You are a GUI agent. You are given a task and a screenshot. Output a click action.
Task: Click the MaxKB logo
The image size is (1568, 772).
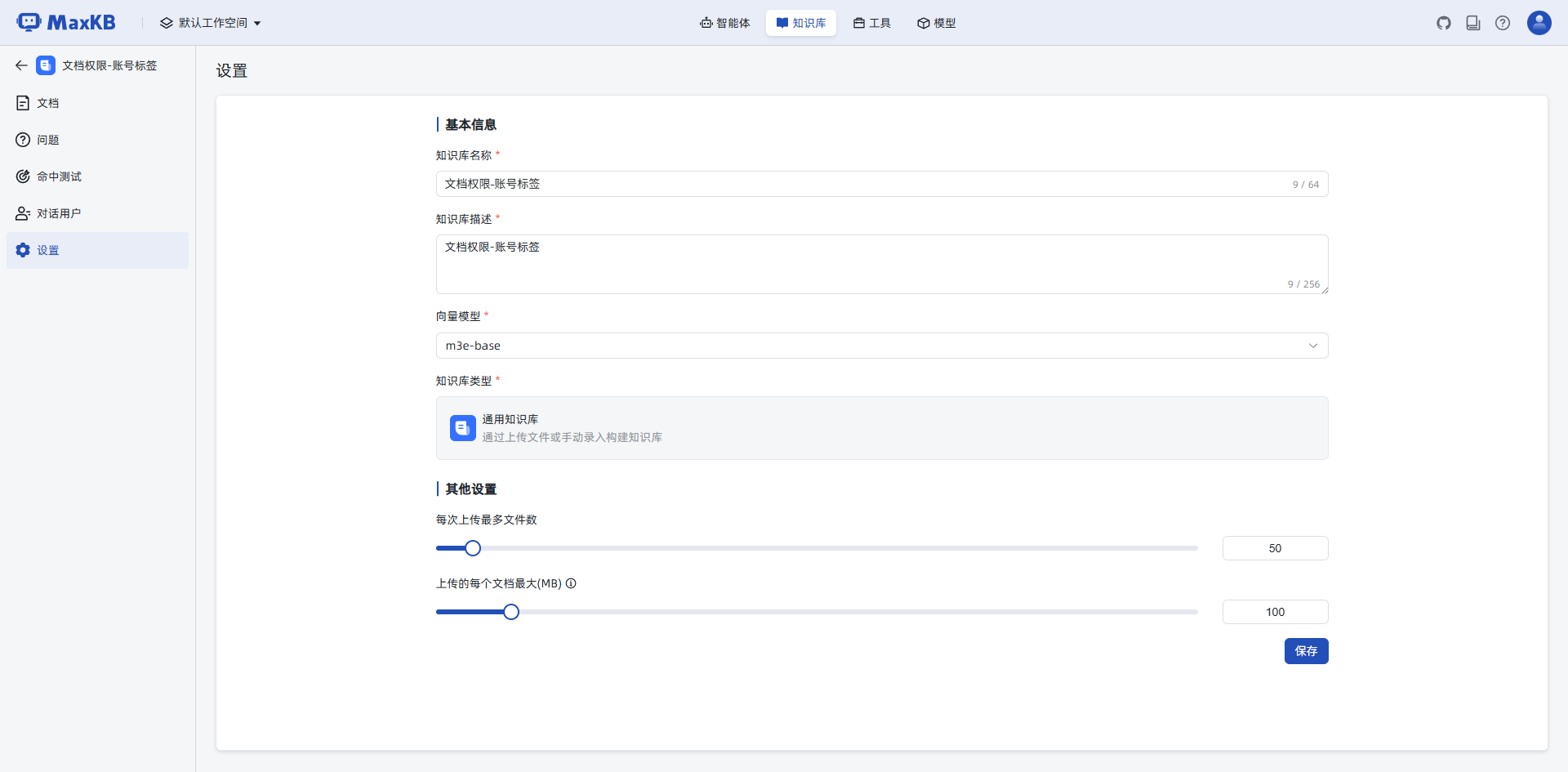(66, 23)
